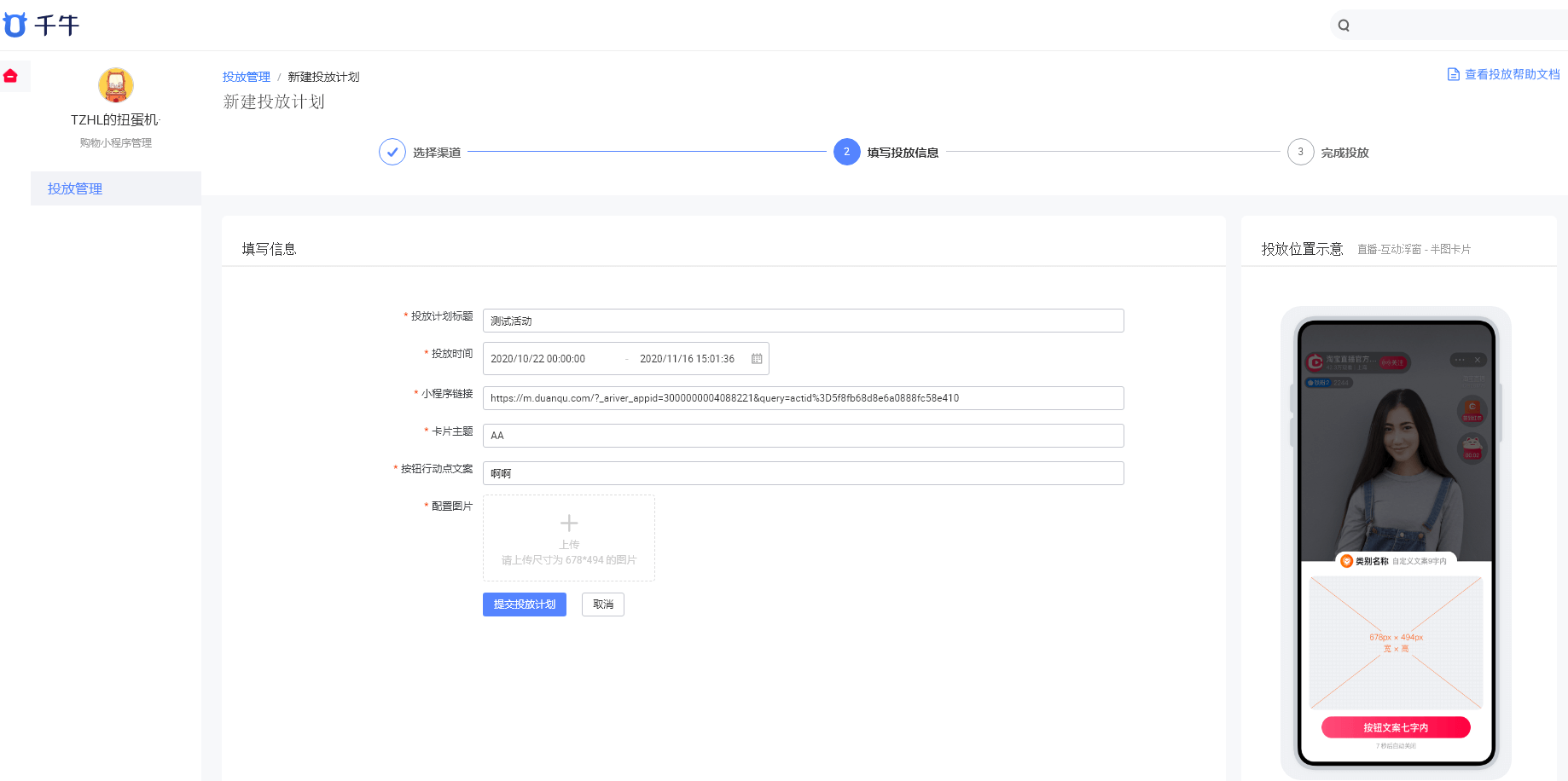Click the 选择渠道 step label
The height and width of the screenshot is (781, 1568).
437,153
